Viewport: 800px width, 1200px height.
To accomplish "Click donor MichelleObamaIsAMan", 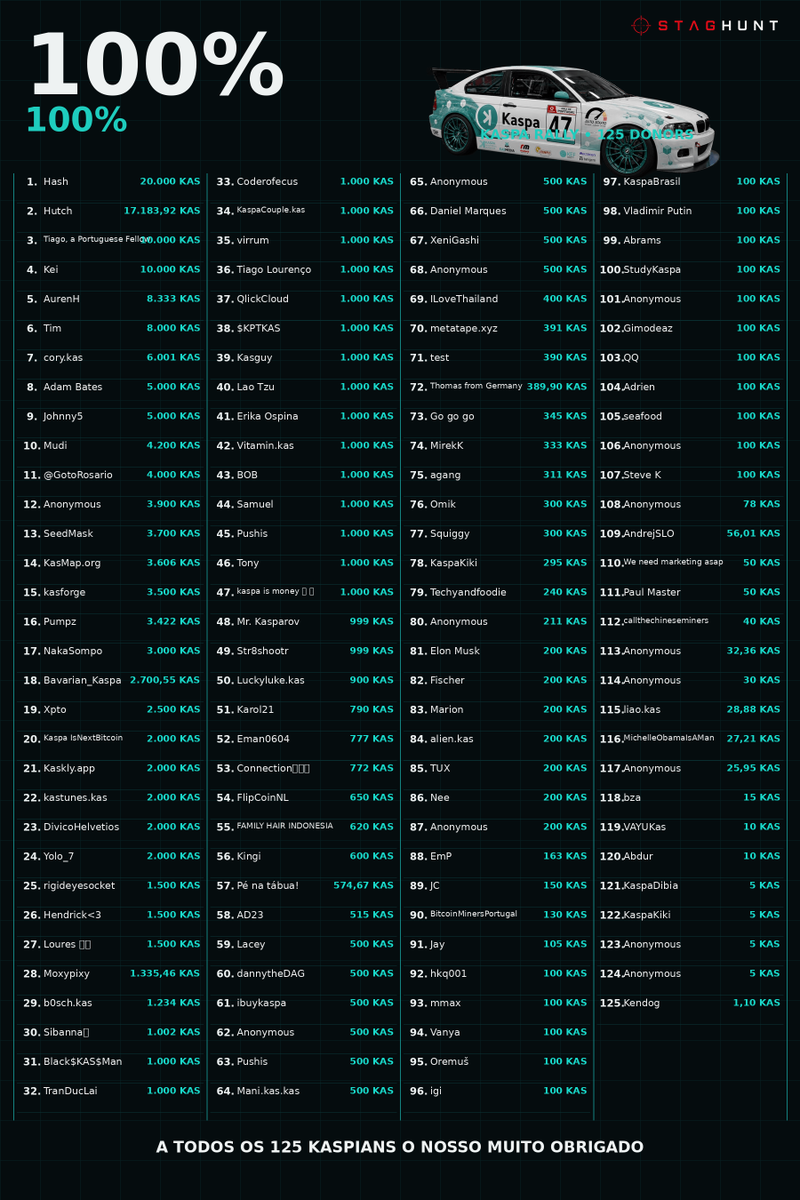I will coord(669,738).
